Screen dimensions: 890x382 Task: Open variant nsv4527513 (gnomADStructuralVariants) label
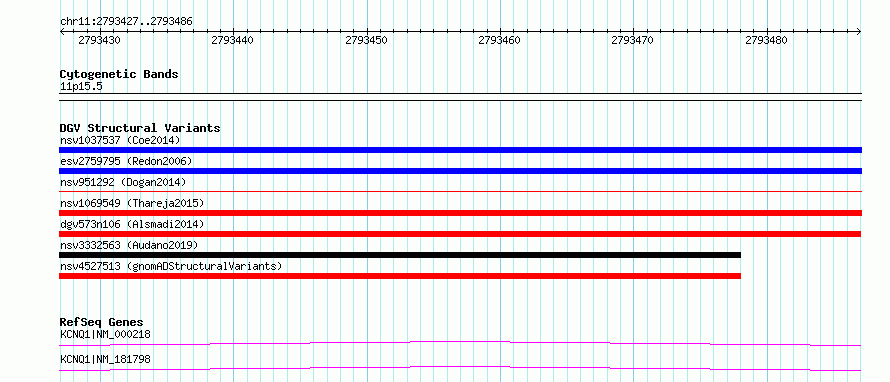click(x=170, y=266)
